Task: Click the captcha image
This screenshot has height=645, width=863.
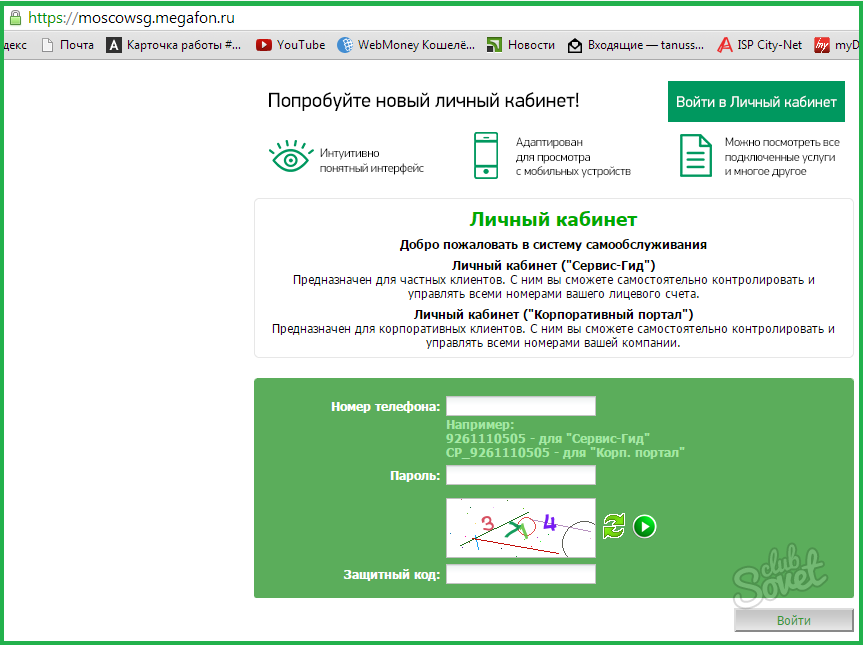Action: (x=521, y=528)
